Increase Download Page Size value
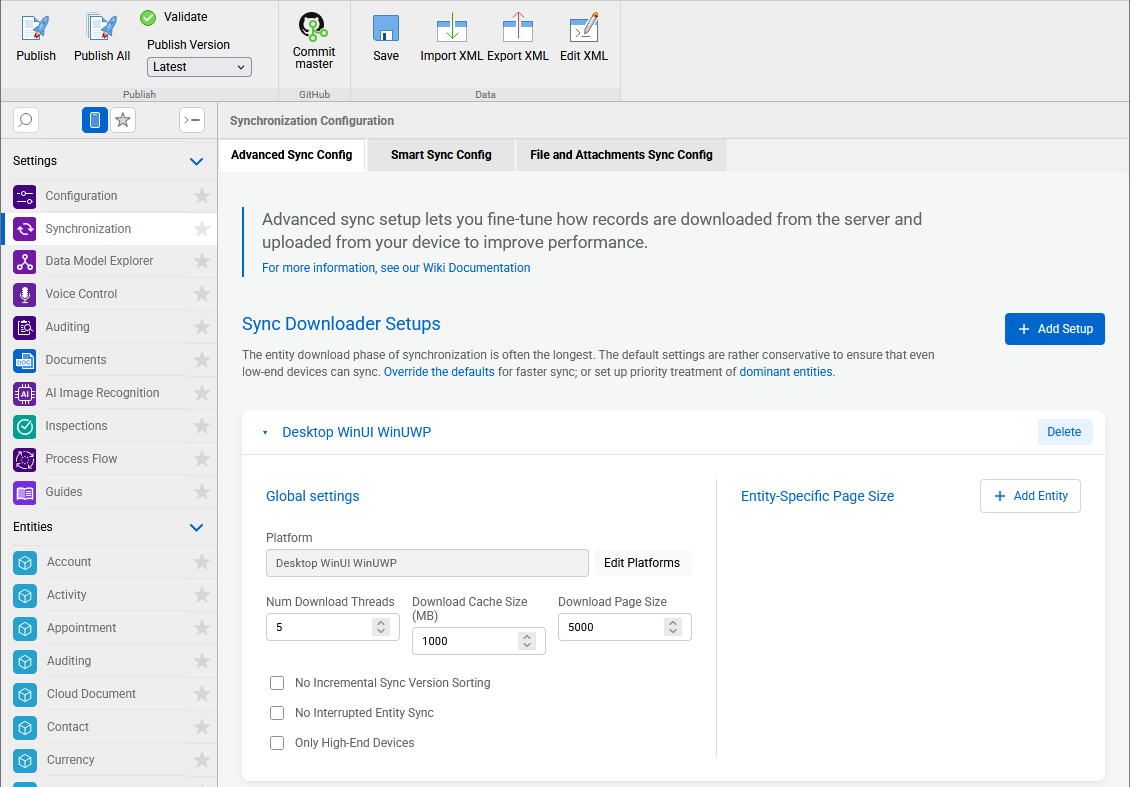This screenshot has width=1137, height=787. (673, 622)
